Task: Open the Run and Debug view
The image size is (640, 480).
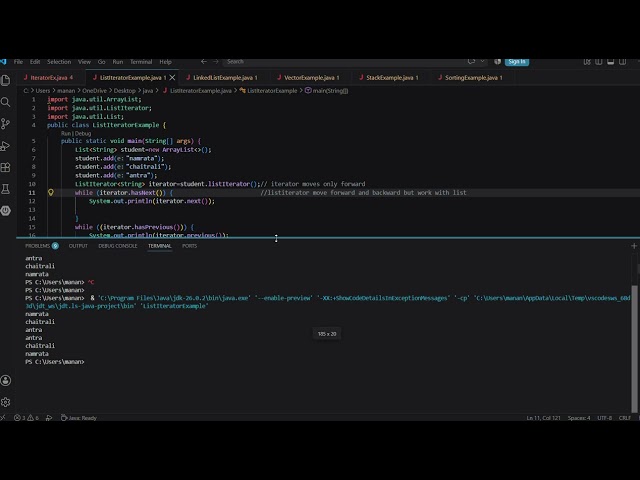Action: tap(6, 146)
